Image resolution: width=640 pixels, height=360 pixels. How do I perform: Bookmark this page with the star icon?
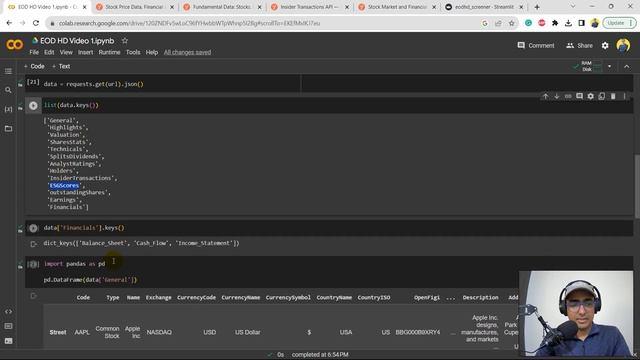tap(511, 23)
